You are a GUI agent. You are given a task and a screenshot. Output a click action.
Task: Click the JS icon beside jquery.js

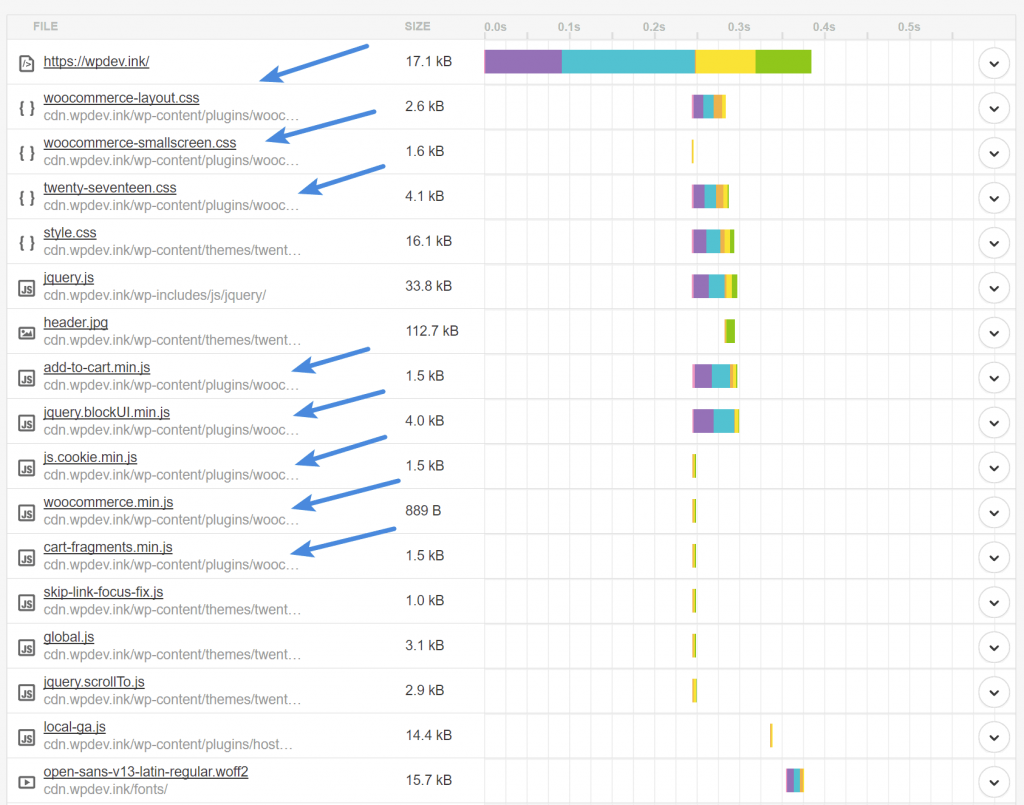tap(27, 287)
